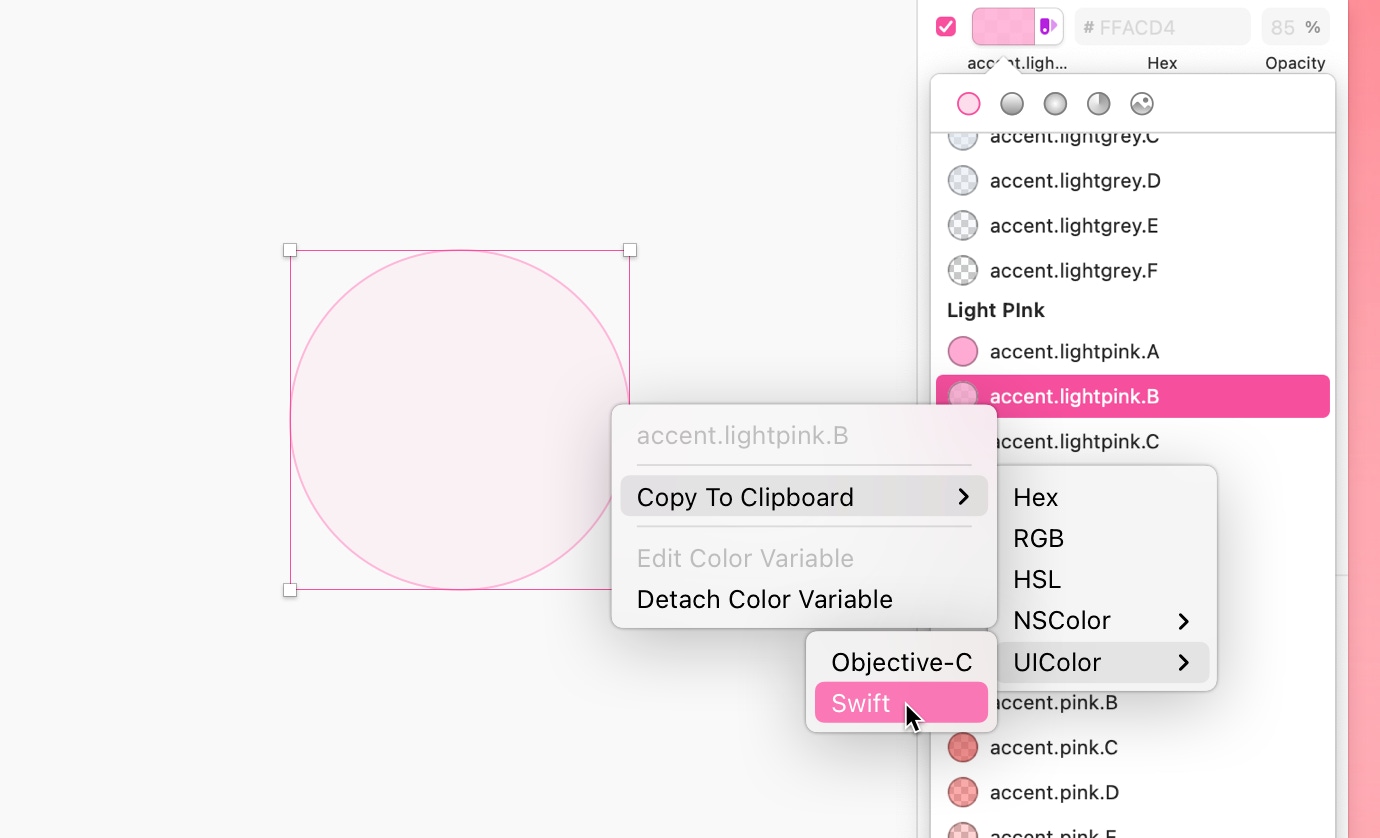Image resolution: width=1380 pixels, height=838 pixels.
Task: Select the angular gradient fill type
Action: (1098, 103)
